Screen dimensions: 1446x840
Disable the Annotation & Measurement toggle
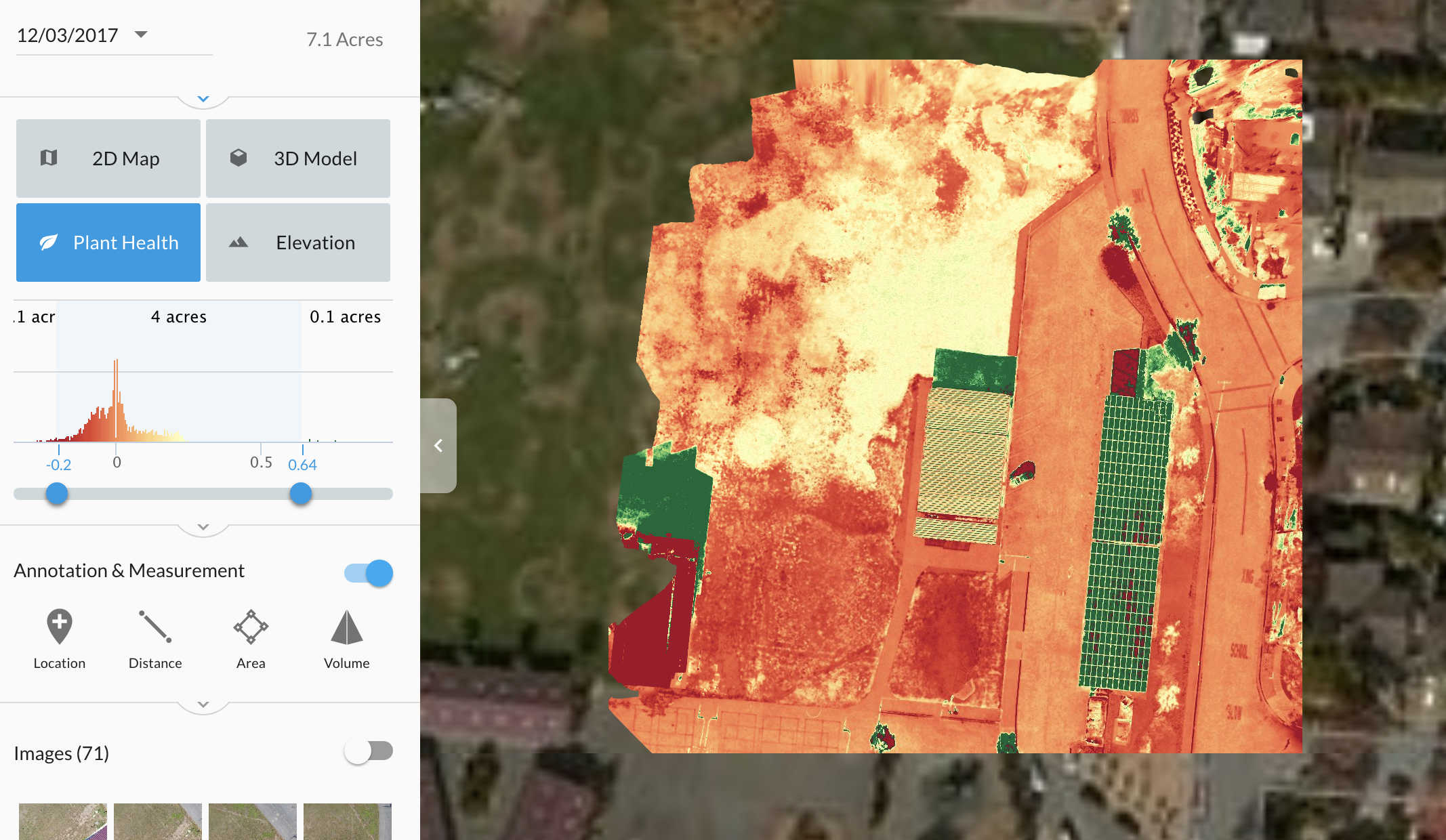369,573
